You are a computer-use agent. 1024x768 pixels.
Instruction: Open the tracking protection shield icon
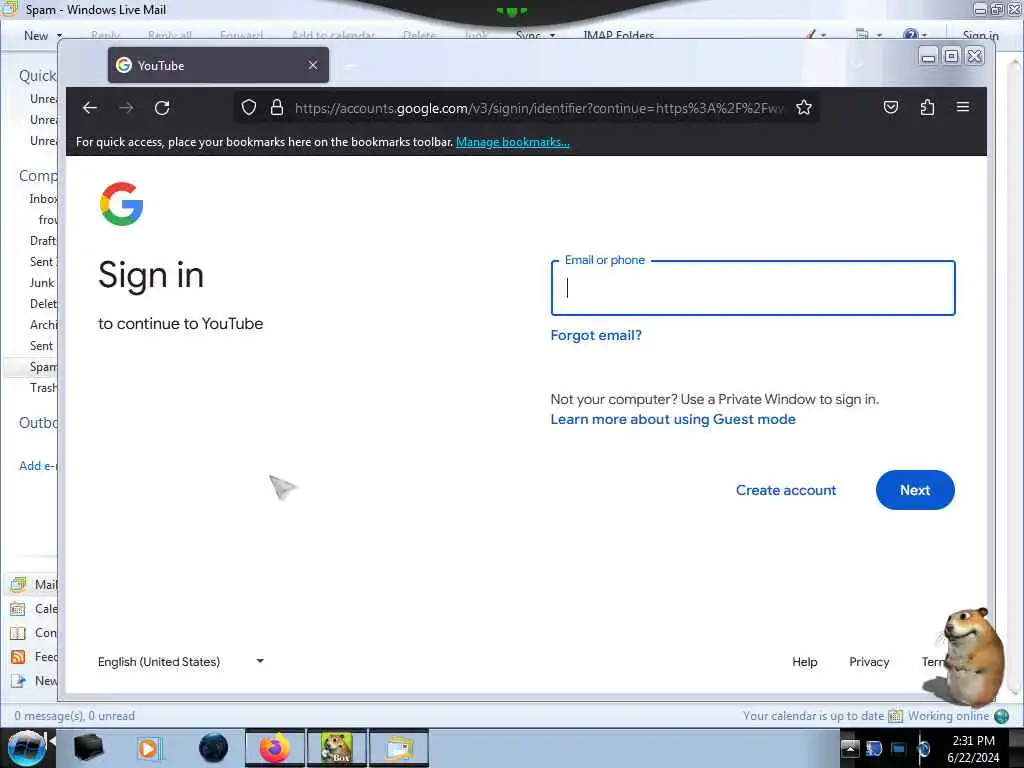pos(249,107)
